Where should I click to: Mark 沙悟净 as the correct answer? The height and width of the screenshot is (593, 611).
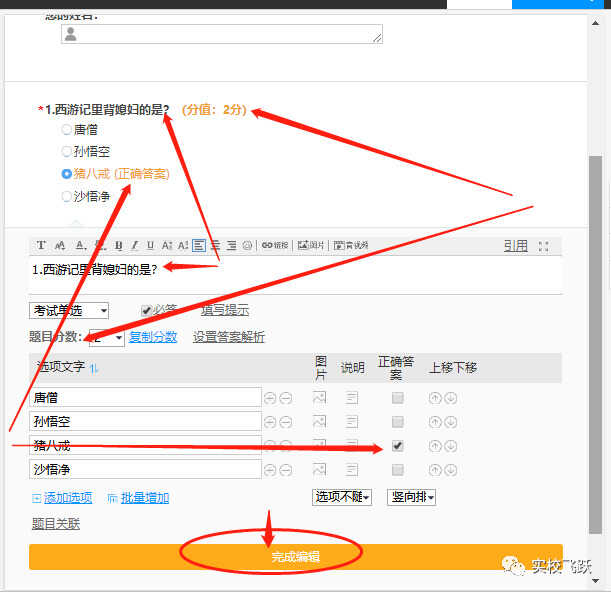[397, 469]
